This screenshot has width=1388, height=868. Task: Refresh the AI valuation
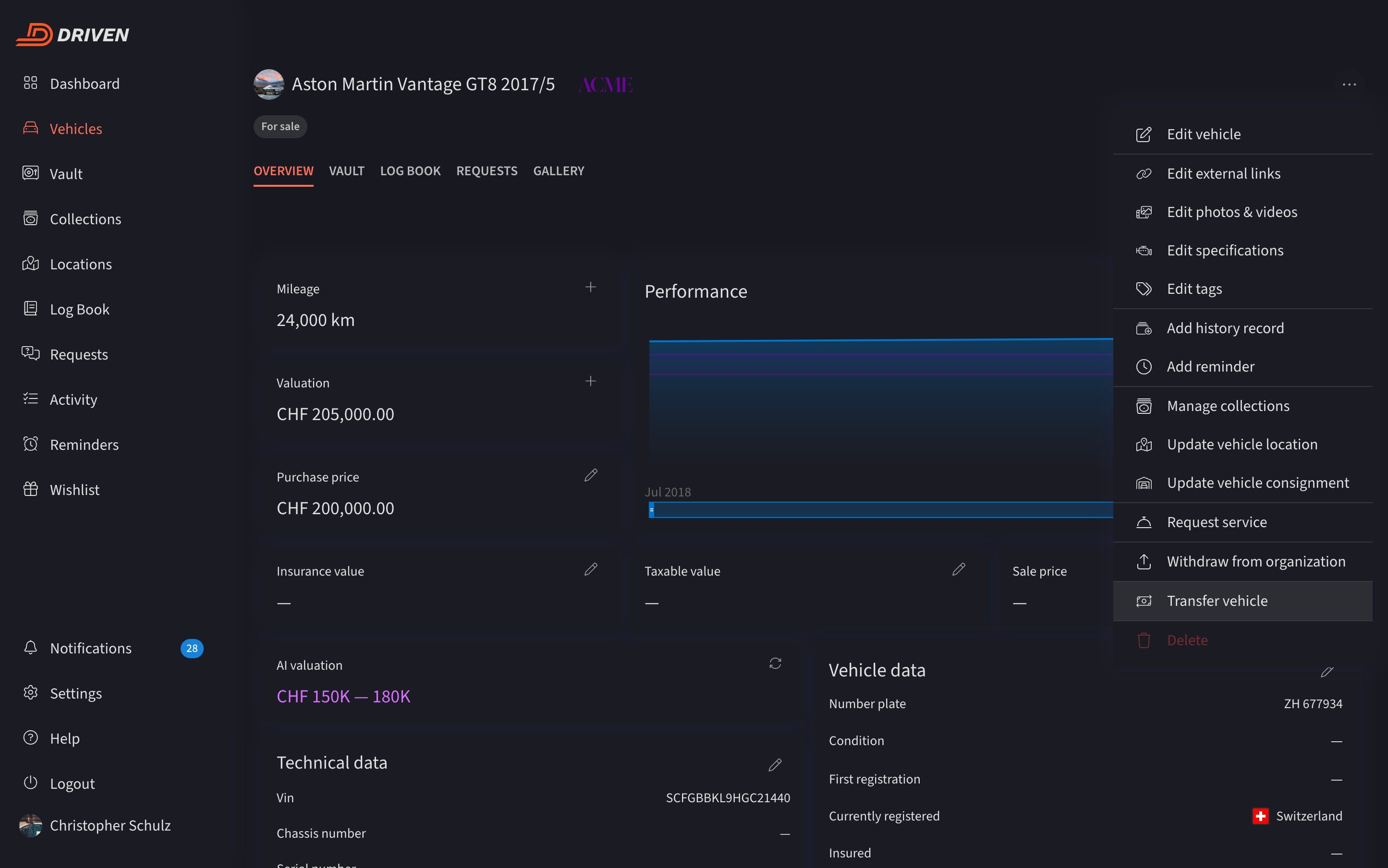pos(775,663)
